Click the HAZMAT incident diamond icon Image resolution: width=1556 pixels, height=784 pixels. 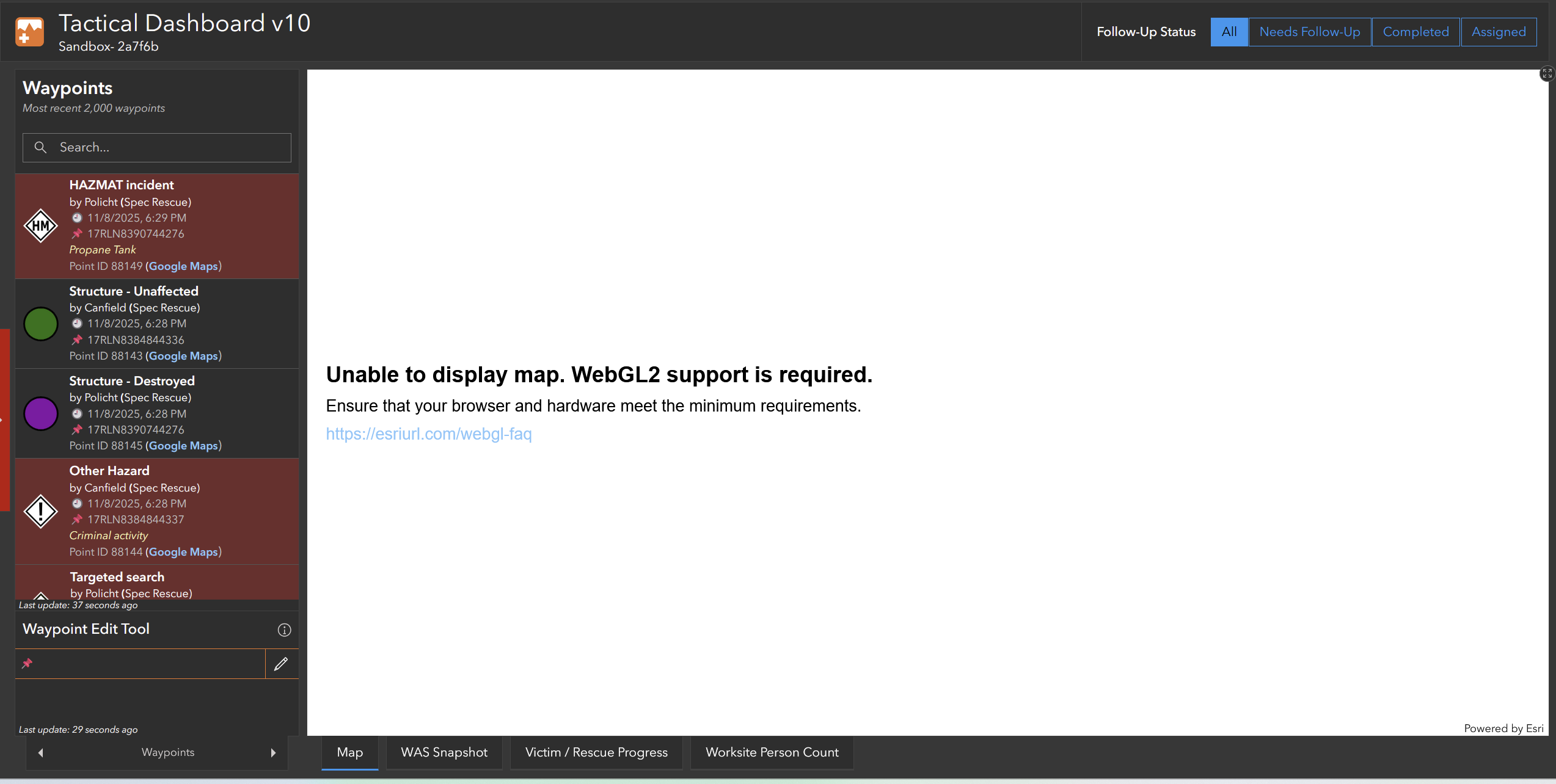pos(40,226)
